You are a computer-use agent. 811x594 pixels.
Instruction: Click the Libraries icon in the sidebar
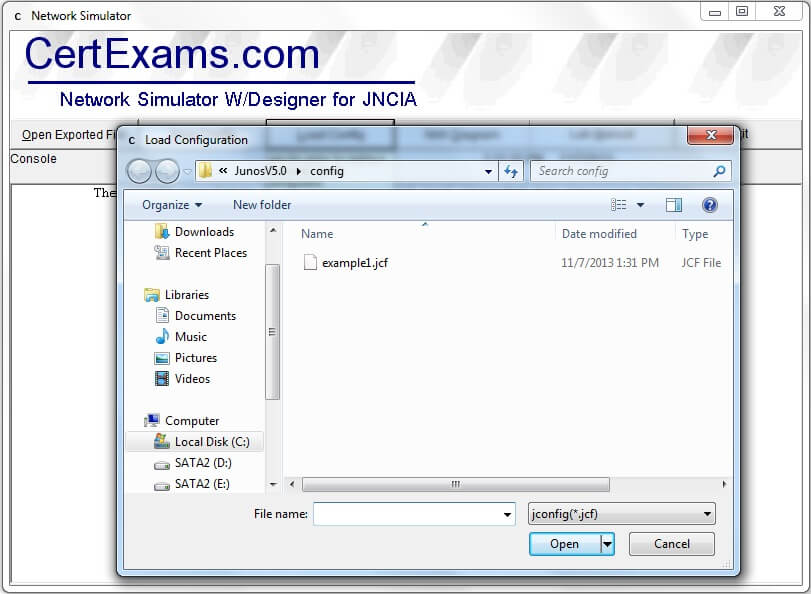tap(152, 295)
